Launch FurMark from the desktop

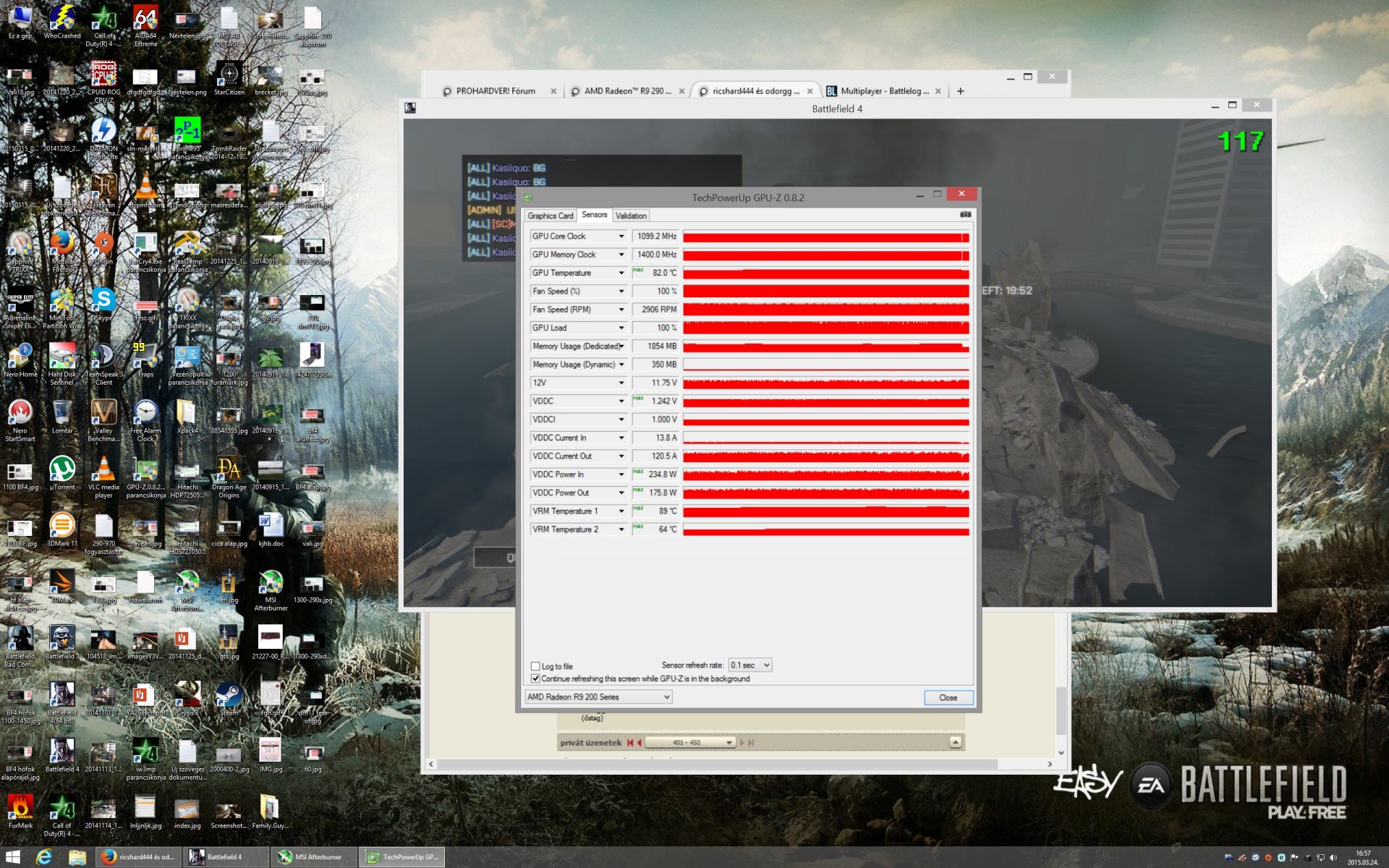pyautogui.click(x=20, y=812)
